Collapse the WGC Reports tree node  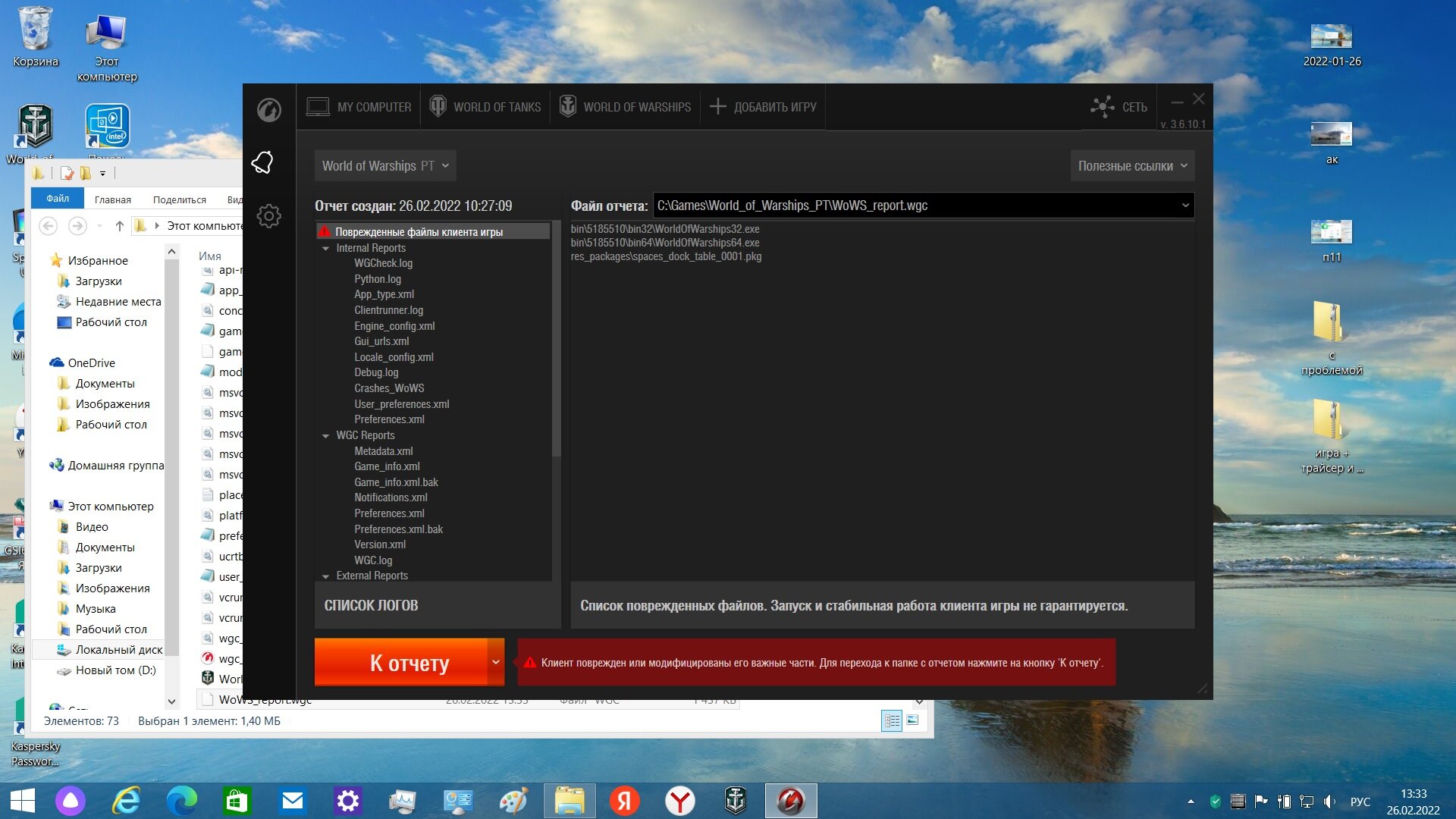click(x=325, y=436)
